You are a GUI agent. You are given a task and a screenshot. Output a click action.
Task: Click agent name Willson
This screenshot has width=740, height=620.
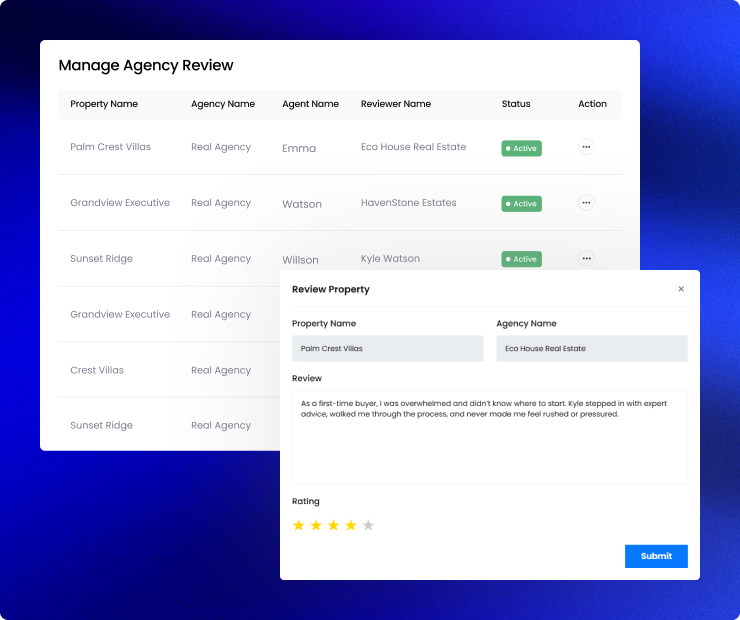300,260
